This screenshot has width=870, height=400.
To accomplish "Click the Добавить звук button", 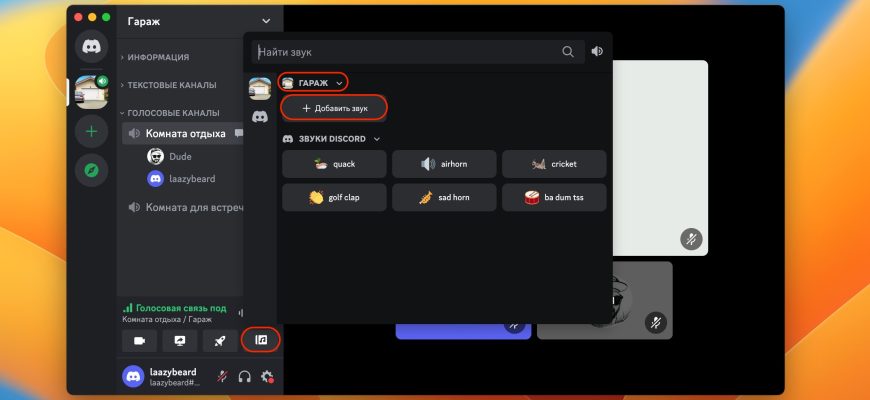I will coord(334,107).
